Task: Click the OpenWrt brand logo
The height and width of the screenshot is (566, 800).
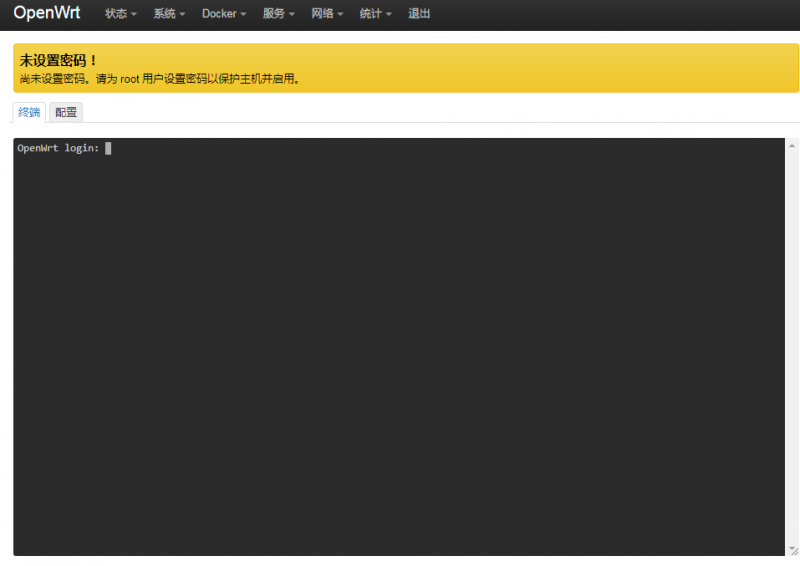Action: [46, 13]
